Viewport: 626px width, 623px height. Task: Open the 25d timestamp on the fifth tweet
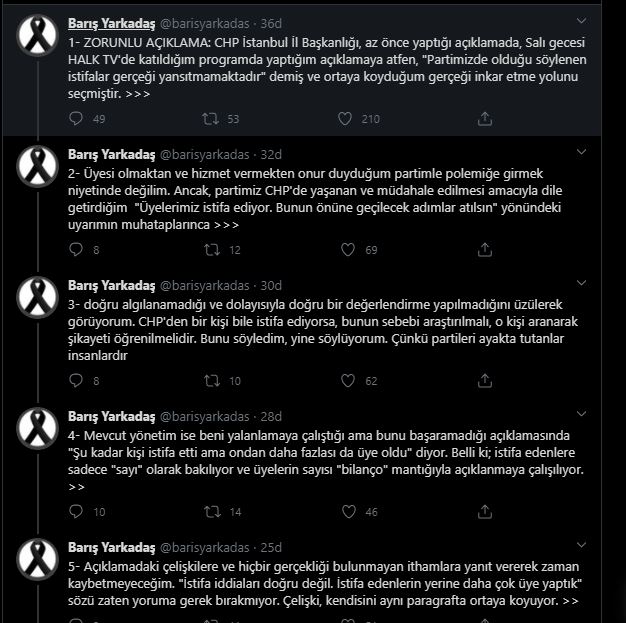click(270, 547)
